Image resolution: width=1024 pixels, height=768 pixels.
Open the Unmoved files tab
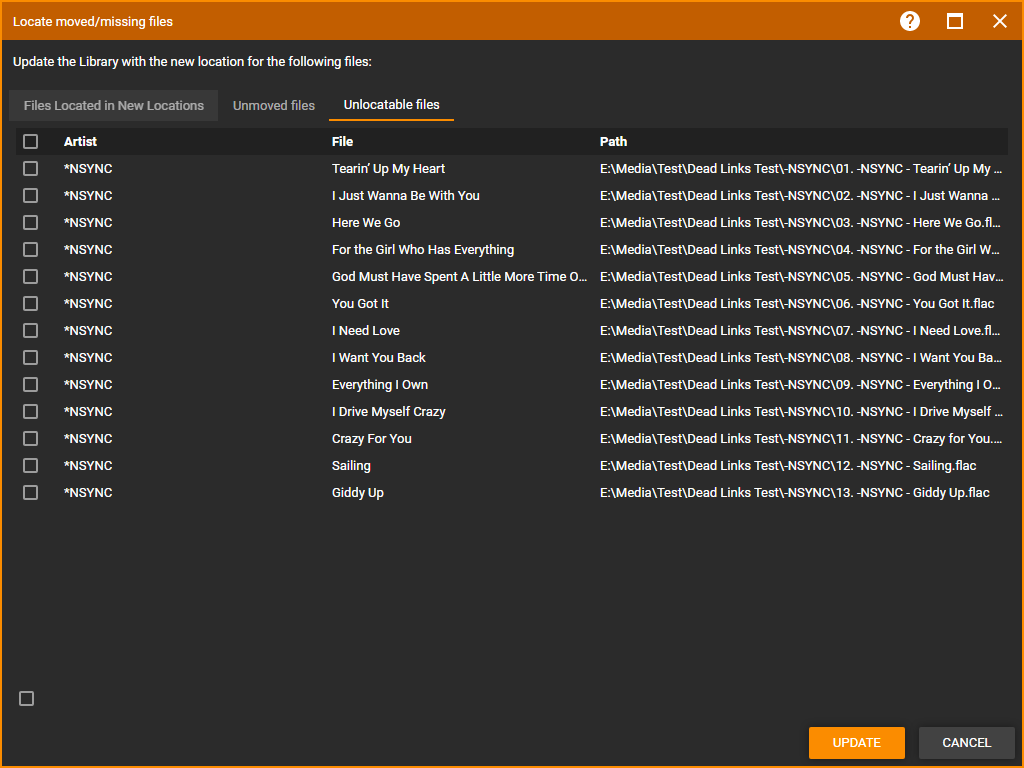pos(274,106)
